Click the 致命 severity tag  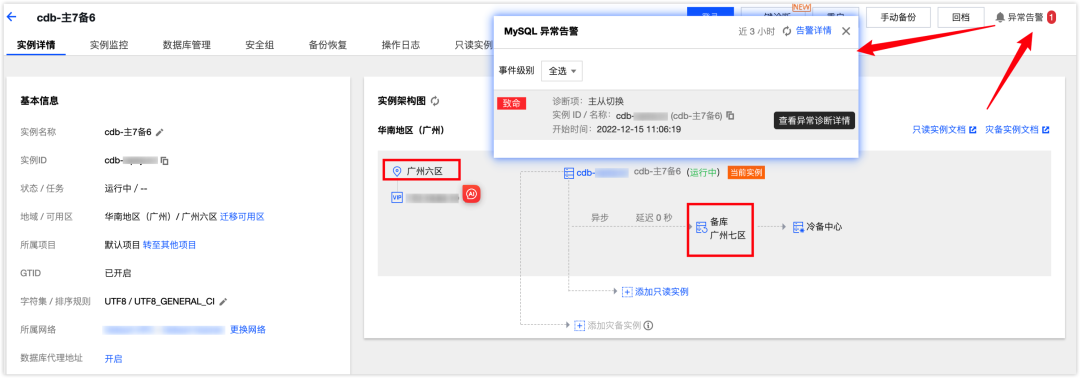click(512, 103)
